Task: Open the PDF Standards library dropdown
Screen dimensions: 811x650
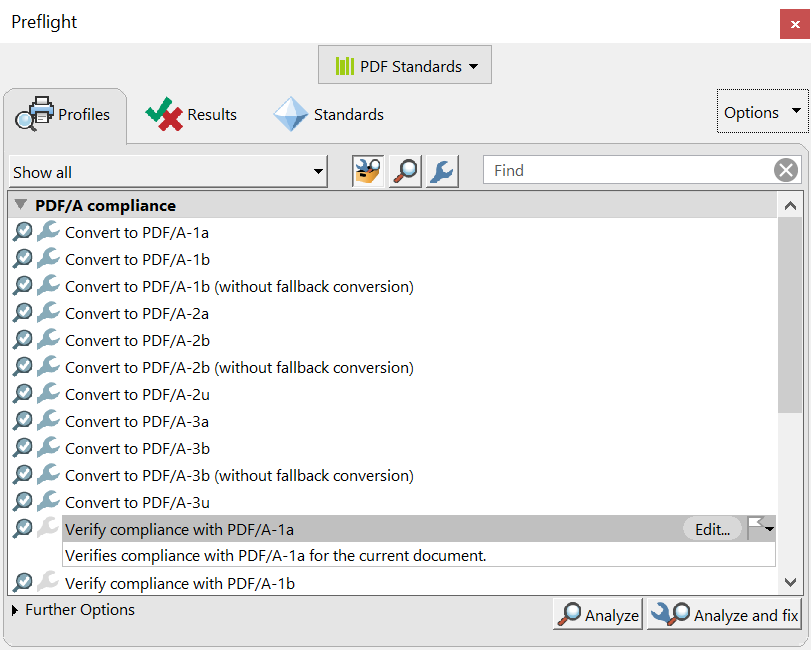Action: [x=405, y=65]
